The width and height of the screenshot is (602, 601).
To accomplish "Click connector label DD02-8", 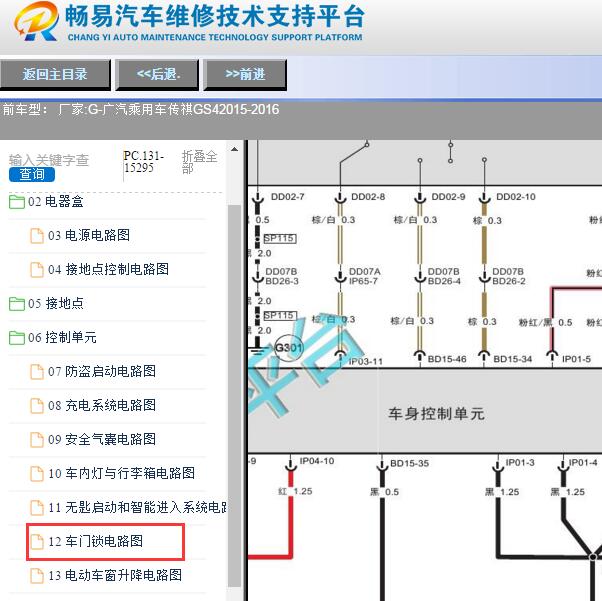I will [x=368, y=197].
